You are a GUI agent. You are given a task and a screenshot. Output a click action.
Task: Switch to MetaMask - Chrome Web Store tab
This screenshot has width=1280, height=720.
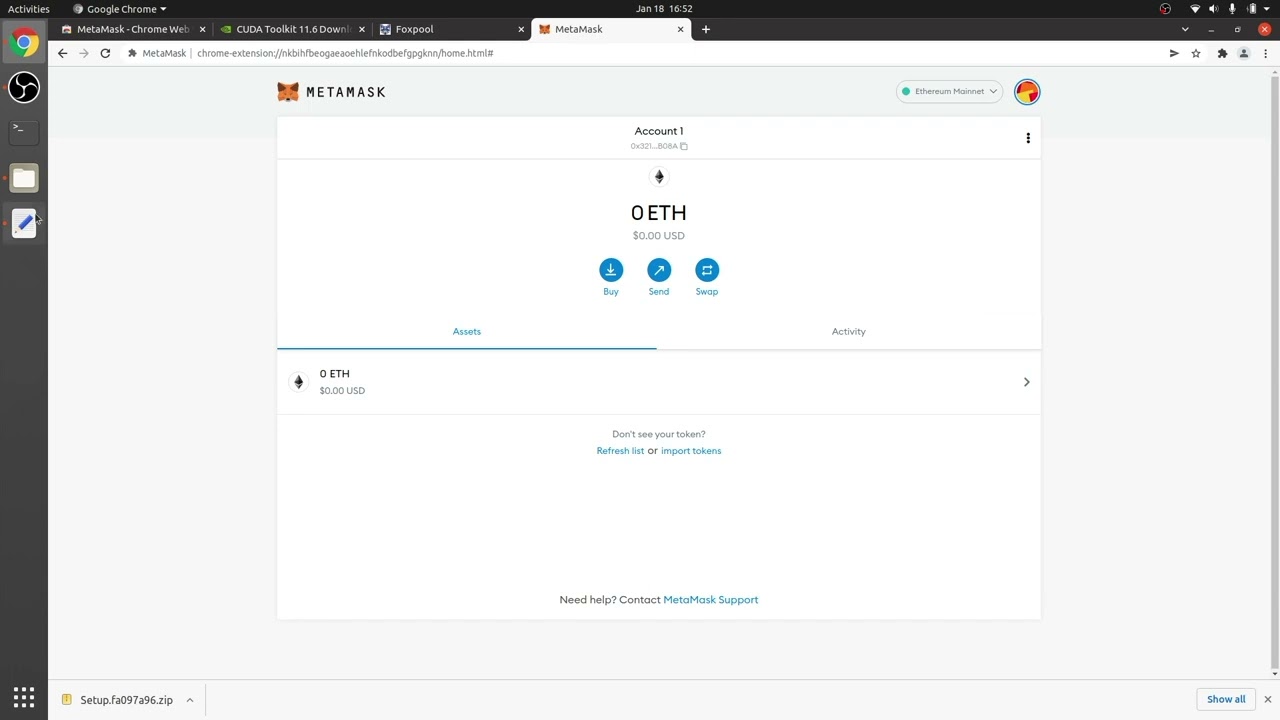(132, 29)
